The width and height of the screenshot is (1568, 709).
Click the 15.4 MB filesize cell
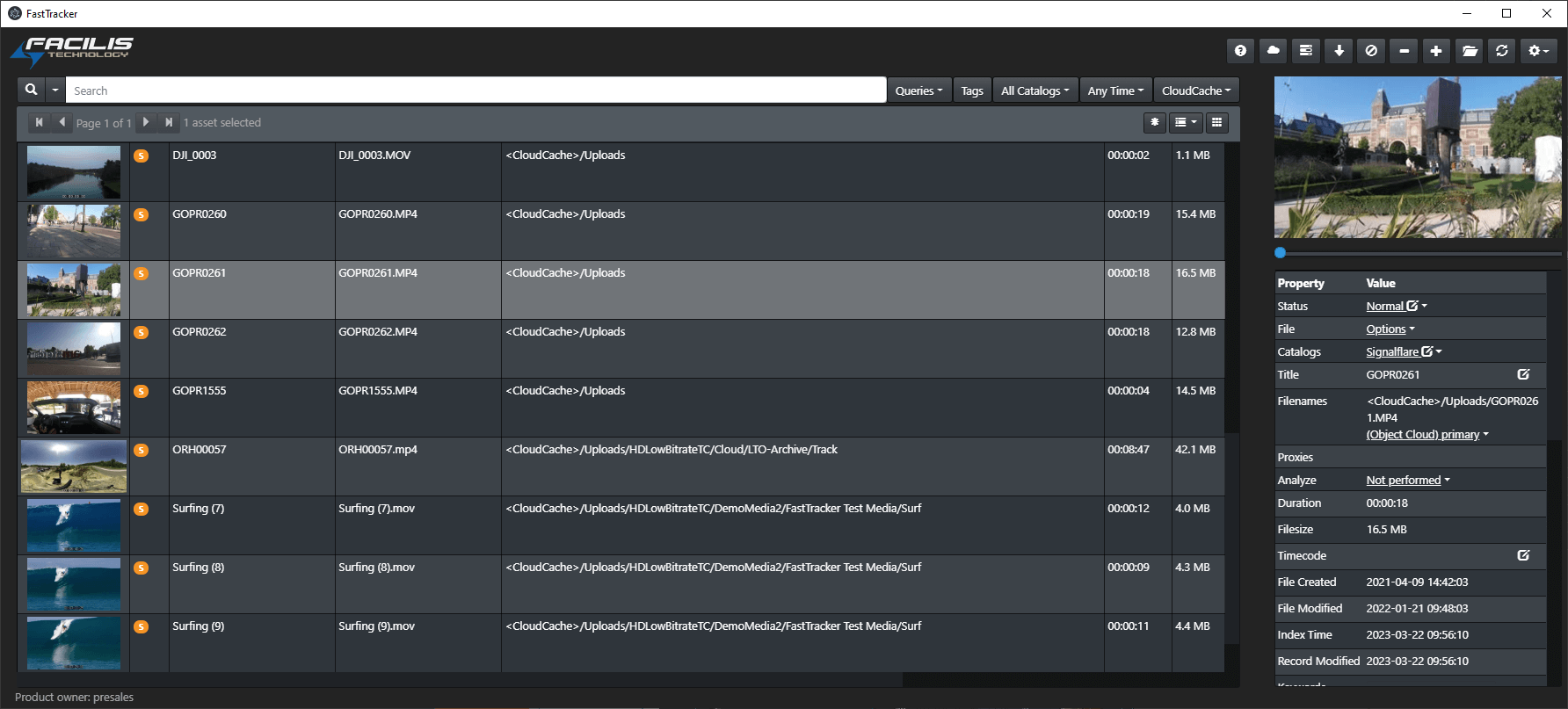point(1198,231)
